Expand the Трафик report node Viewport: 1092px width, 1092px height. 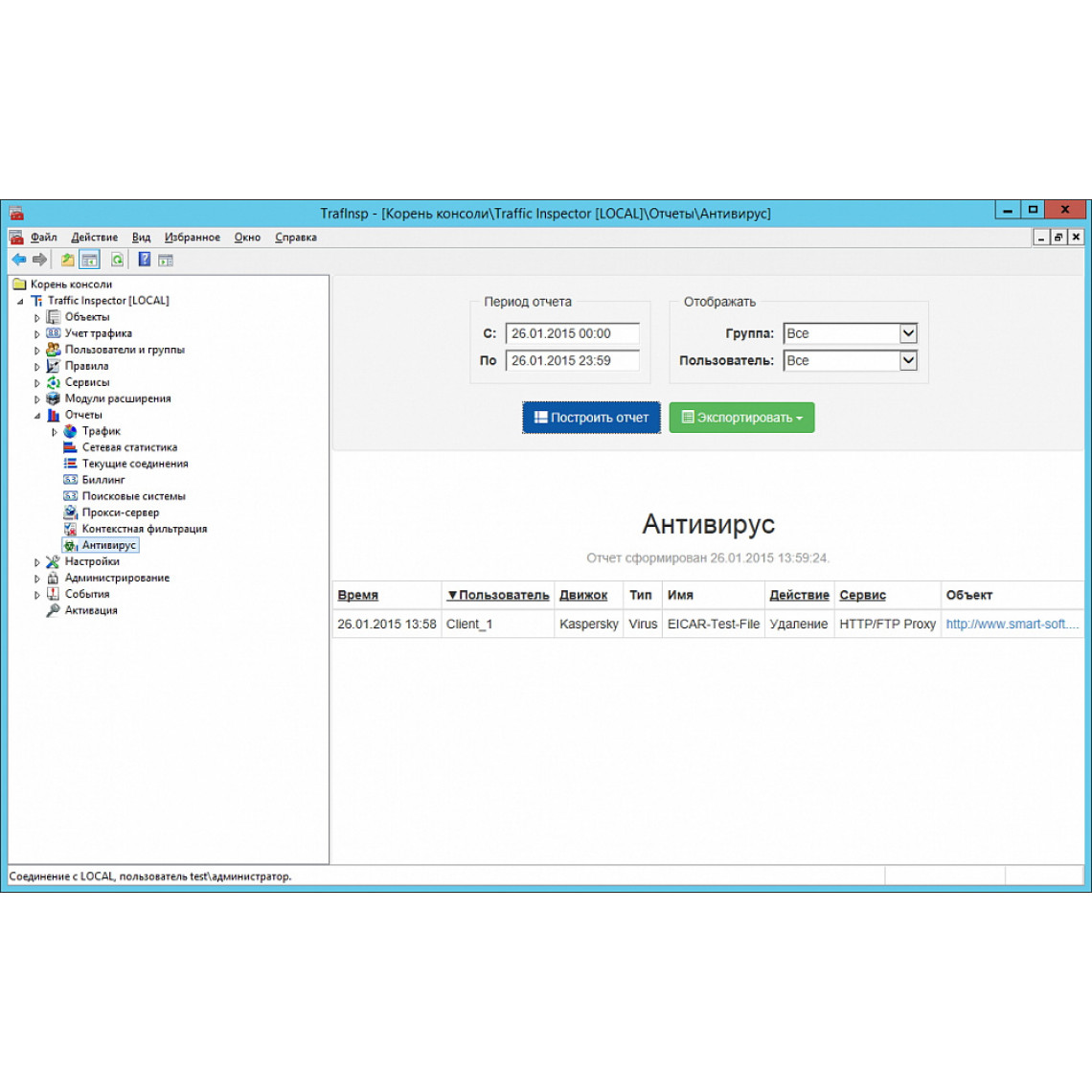[x=55, y=432]
